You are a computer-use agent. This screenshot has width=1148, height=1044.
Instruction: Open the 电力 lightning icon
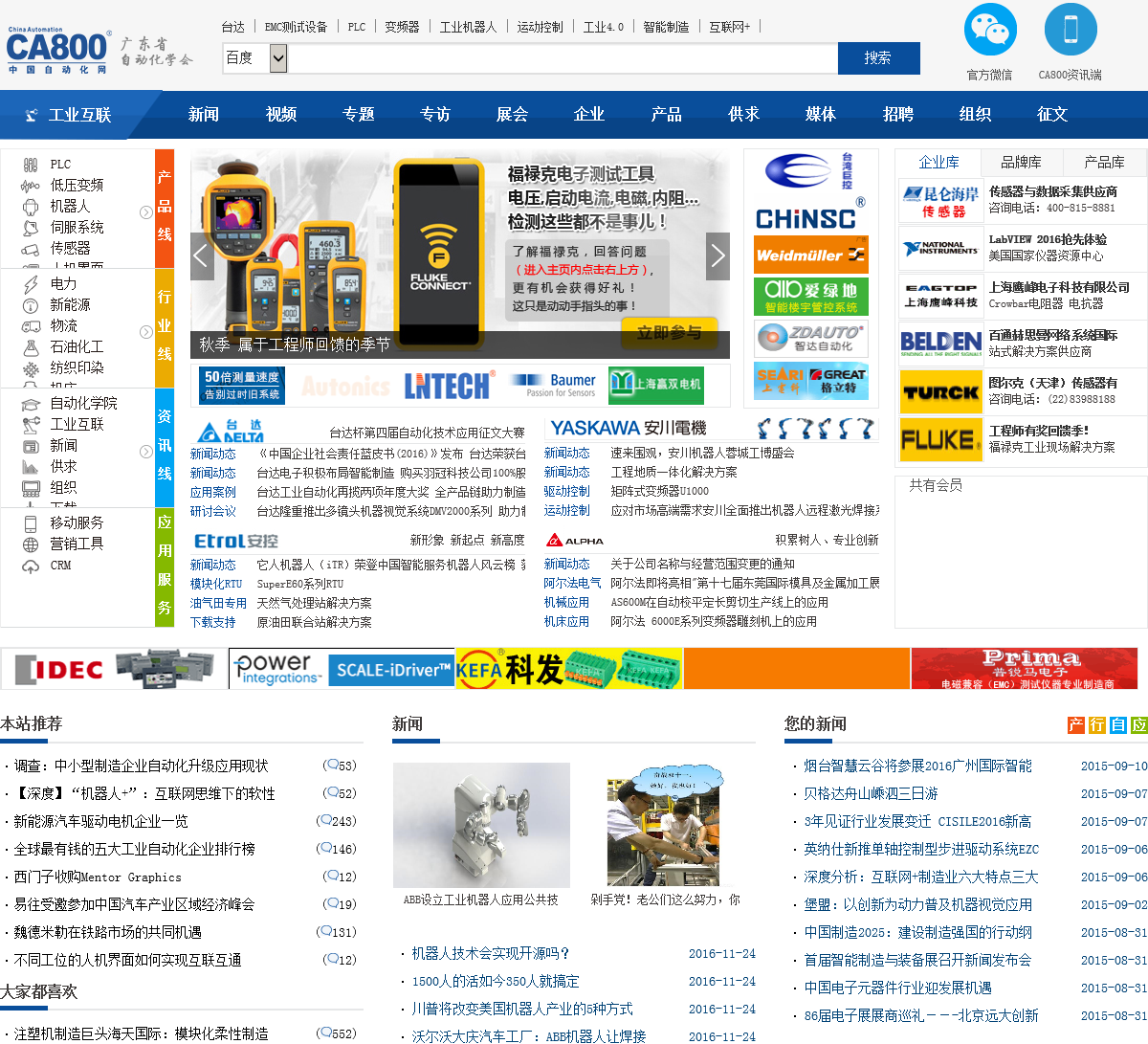pyautogui.click(x=31, y=284)
